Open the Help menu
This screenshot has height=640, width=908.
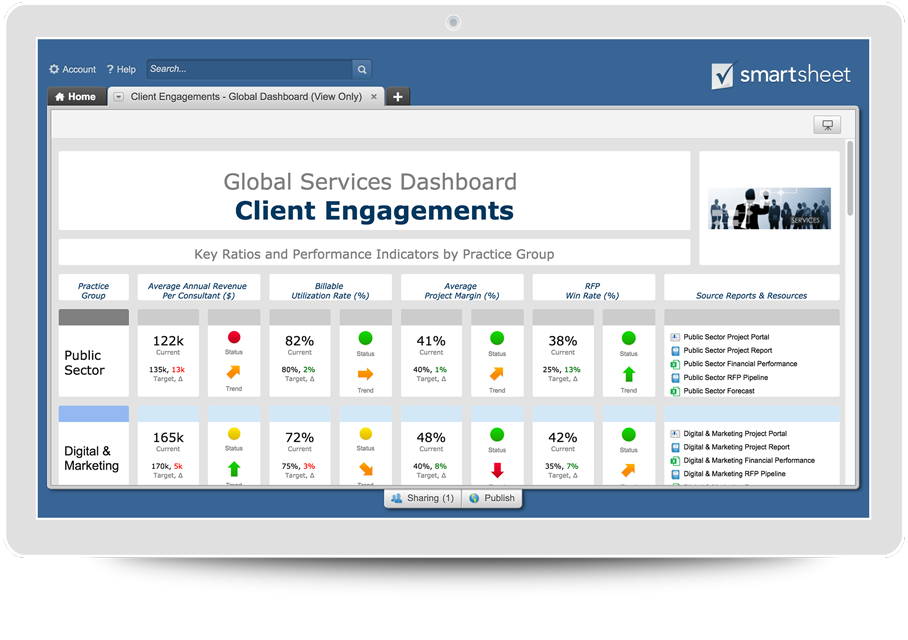coord(120,69)
